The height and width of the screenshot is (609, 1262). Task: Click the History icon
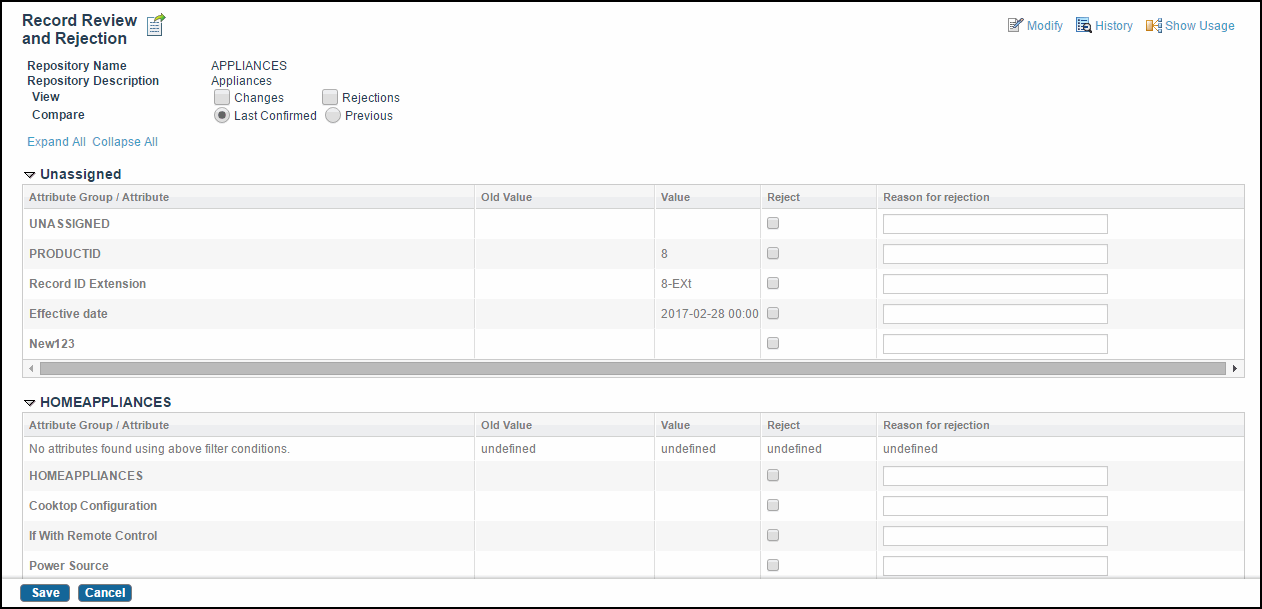click(x=1083, y=26)
